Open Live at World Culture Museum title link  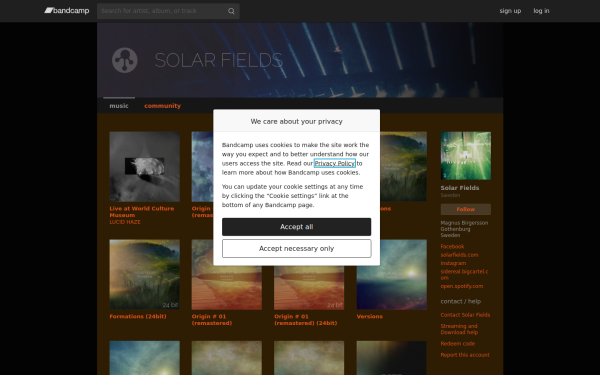pyautogui.click(x=142, y=212)
